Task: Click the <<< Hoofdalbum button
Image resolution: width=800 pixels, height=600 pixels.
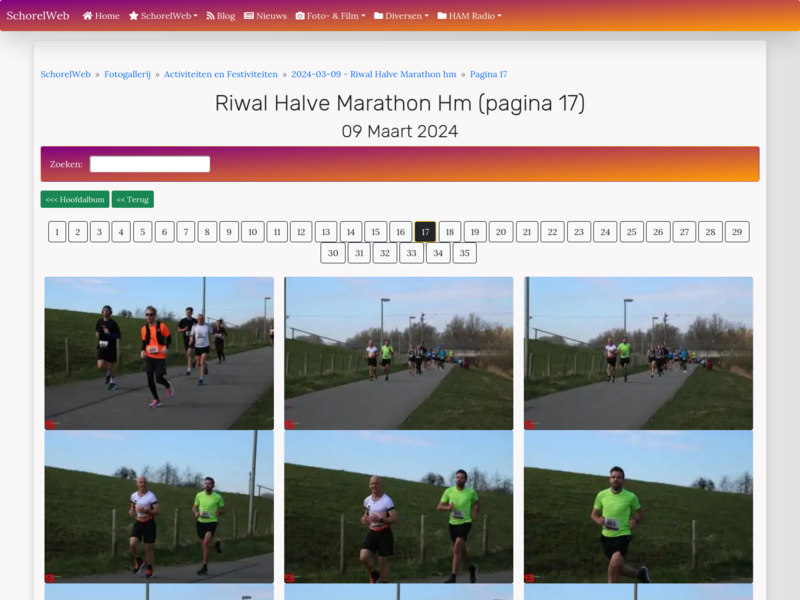Action: point(75,199)
